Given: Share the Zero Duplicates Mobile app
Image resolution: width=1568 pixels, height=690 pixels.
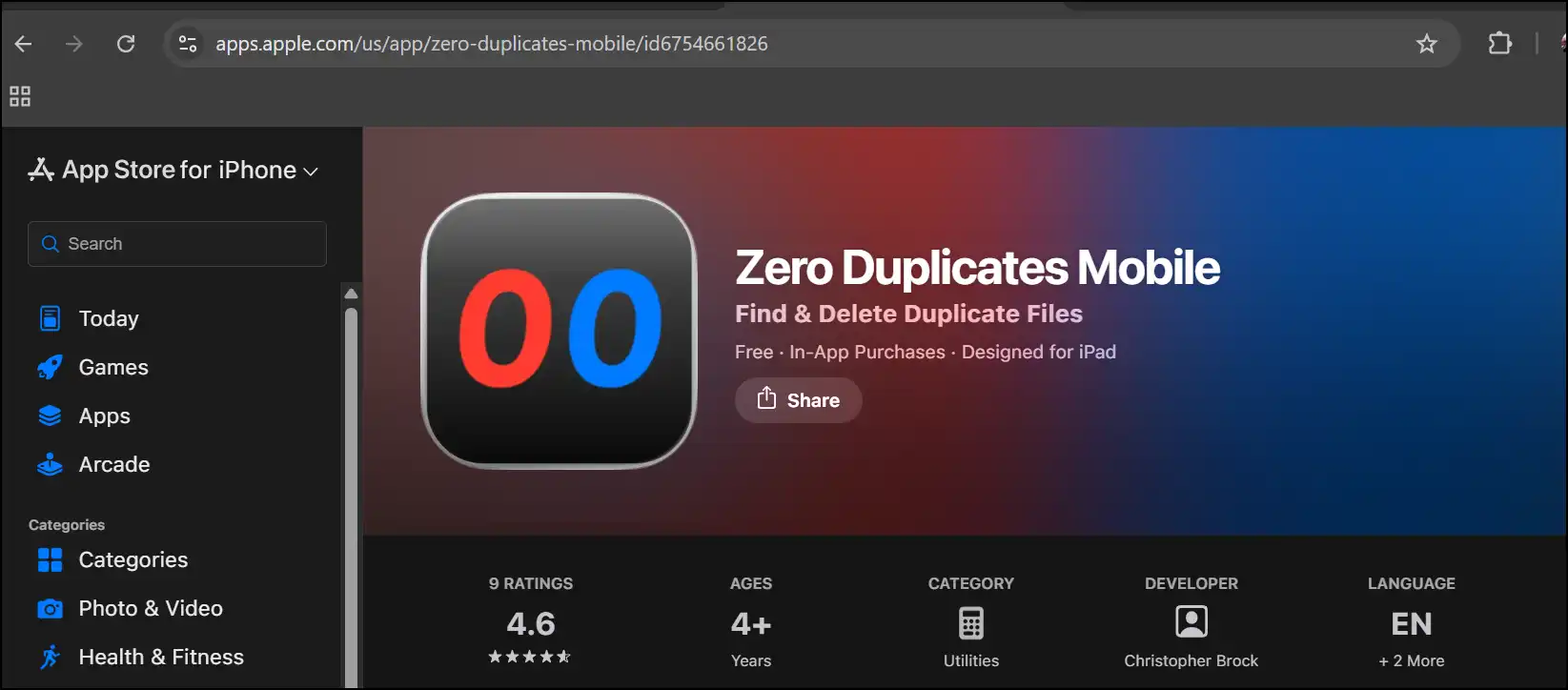Looking at the screenshot, I should (799, 400).
